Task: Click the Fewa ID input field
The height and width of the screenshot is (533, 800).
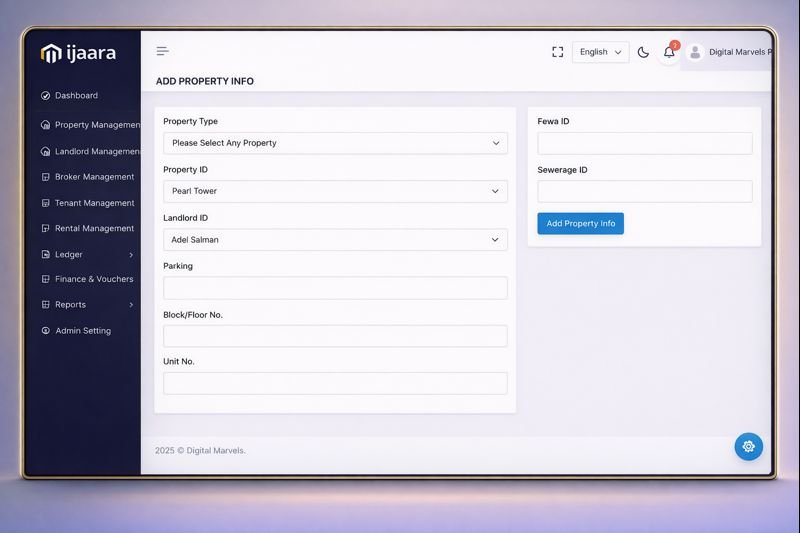Action: [x=644, y=143]
